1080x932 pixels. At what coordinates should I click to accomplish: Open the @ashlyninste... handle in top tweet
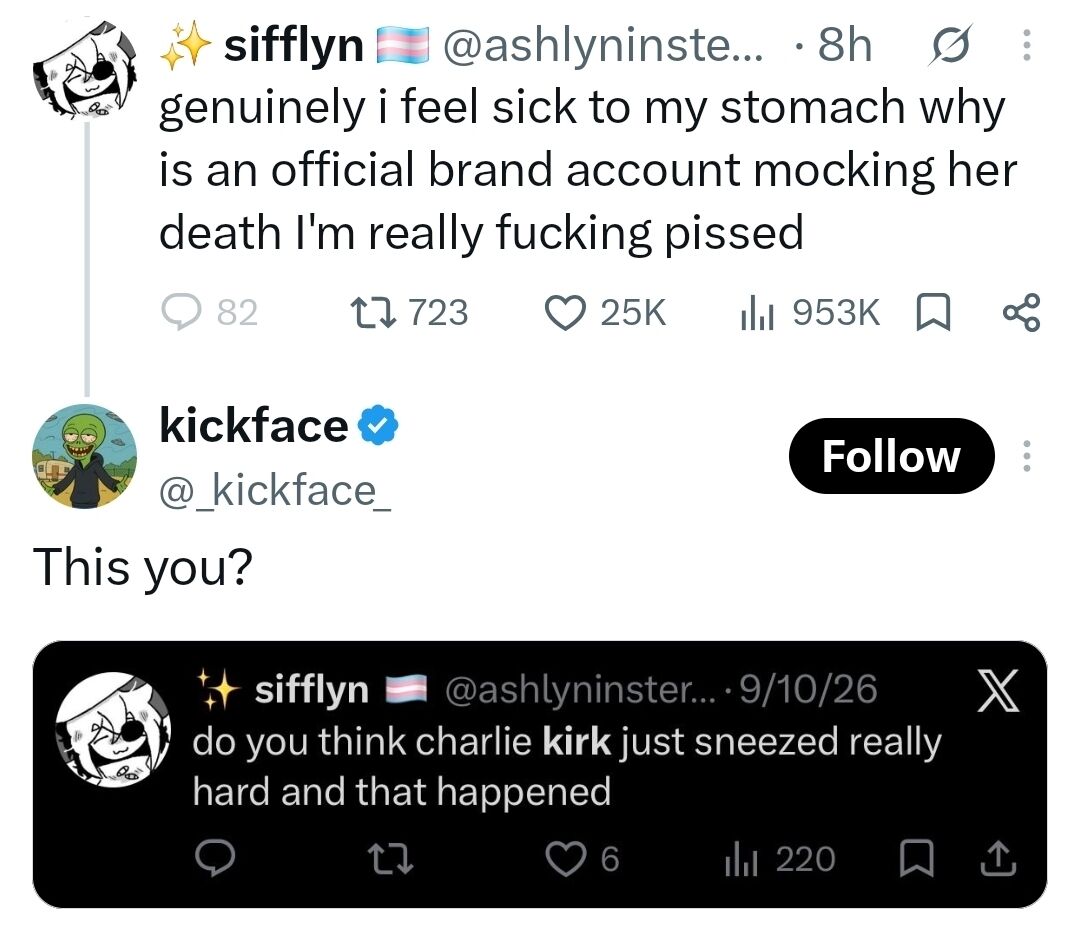(603, 45)
